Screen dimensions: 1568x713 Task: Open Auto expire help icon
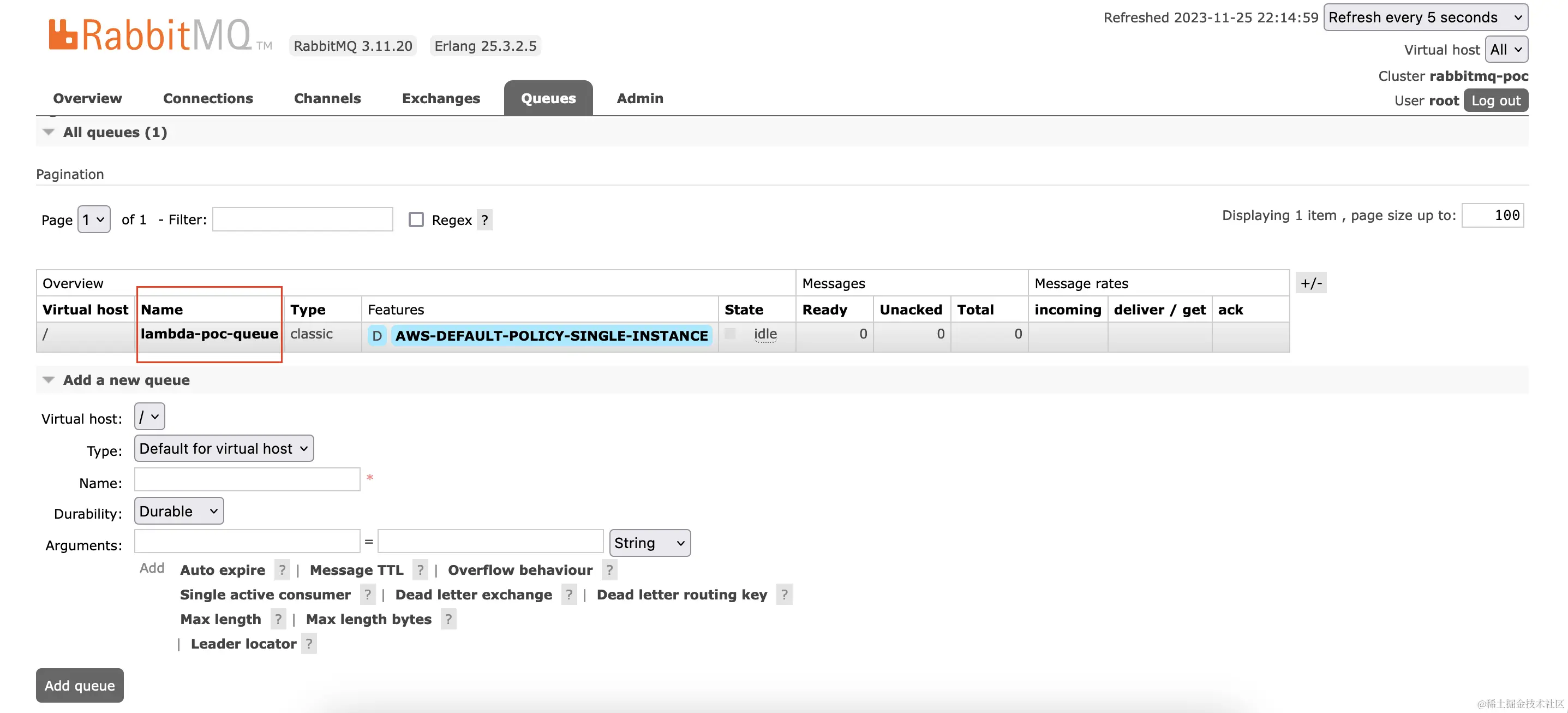pyautogui.click(x=282, y=570)
